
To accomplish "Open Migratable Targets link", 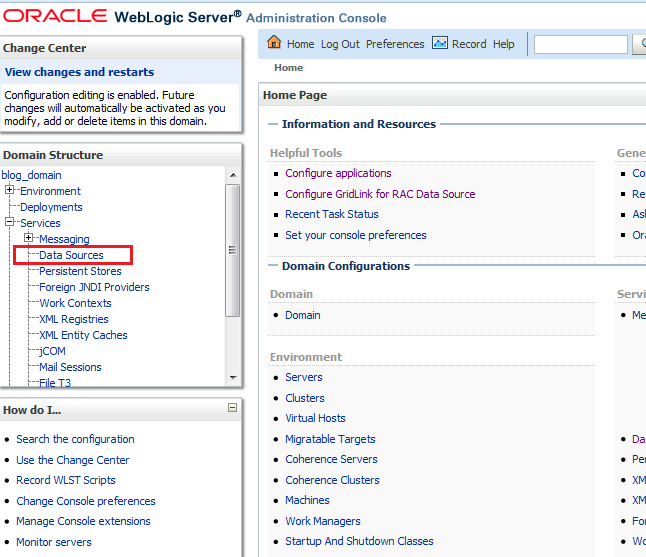I will (330, 439).
